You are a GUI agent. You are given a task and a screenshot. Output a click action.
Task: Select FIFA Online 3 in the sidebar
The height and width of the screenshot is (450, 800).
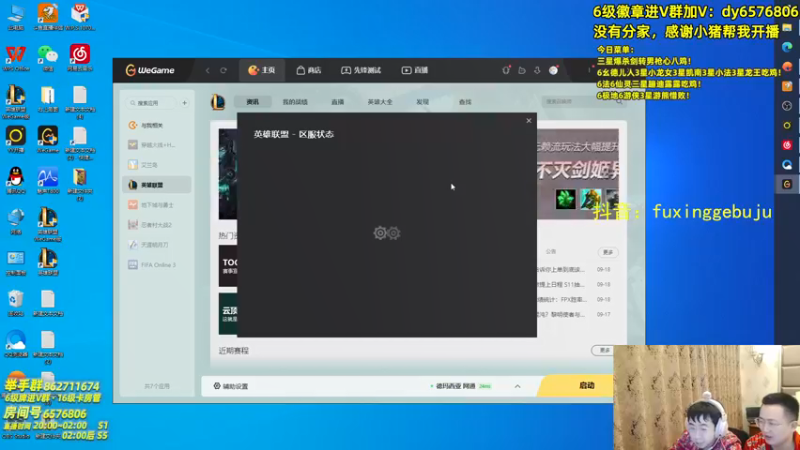(x=157, y=265)
